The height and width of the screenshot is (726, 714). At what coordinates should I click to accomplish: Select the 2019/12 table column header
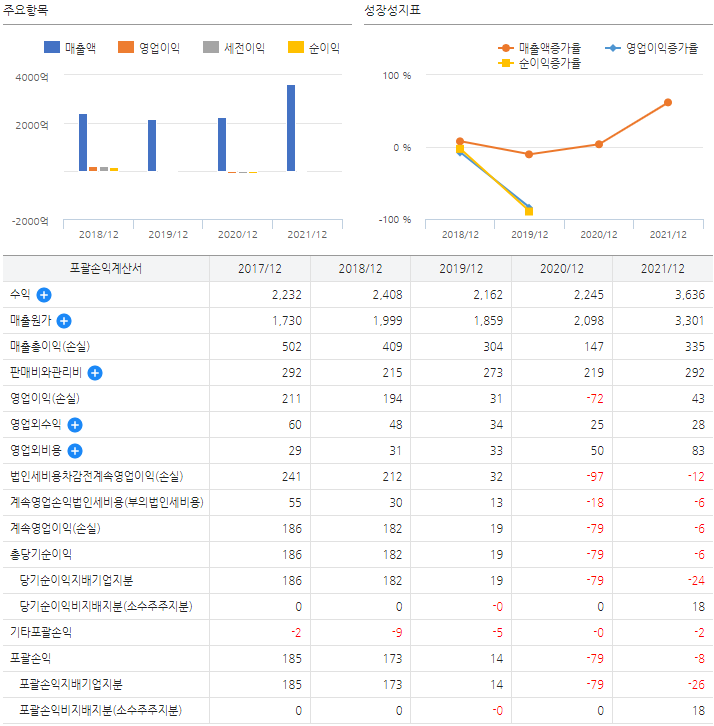[x=461, y=269]
